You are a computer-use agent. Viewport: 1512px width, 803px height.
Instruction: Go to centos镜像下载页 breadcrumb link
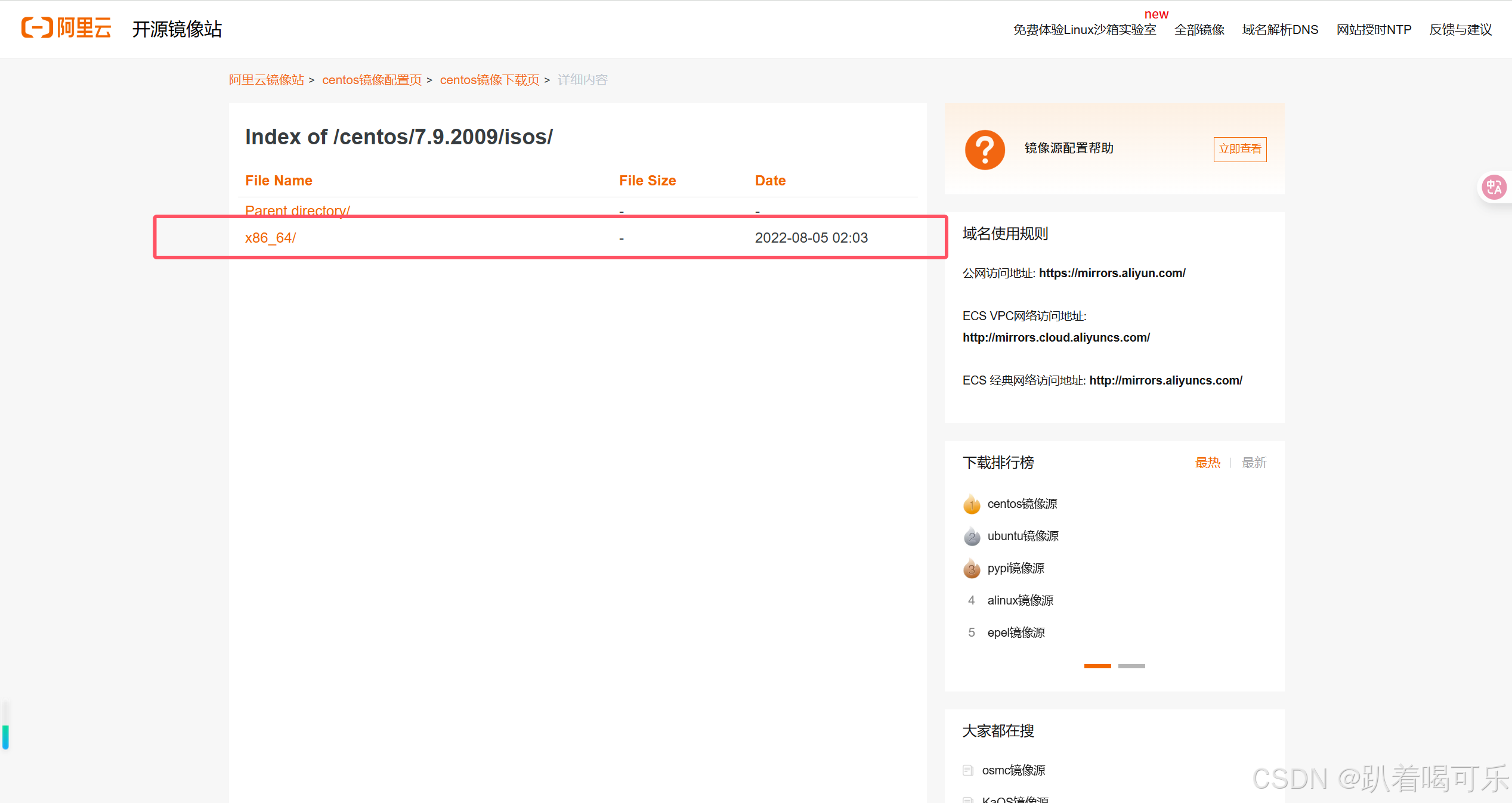click(x=490, y=80)
